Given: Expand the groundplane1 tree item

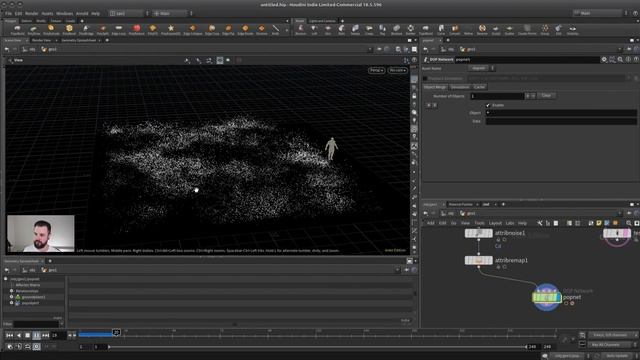Looking at the screenshot, I should [12, 297].
